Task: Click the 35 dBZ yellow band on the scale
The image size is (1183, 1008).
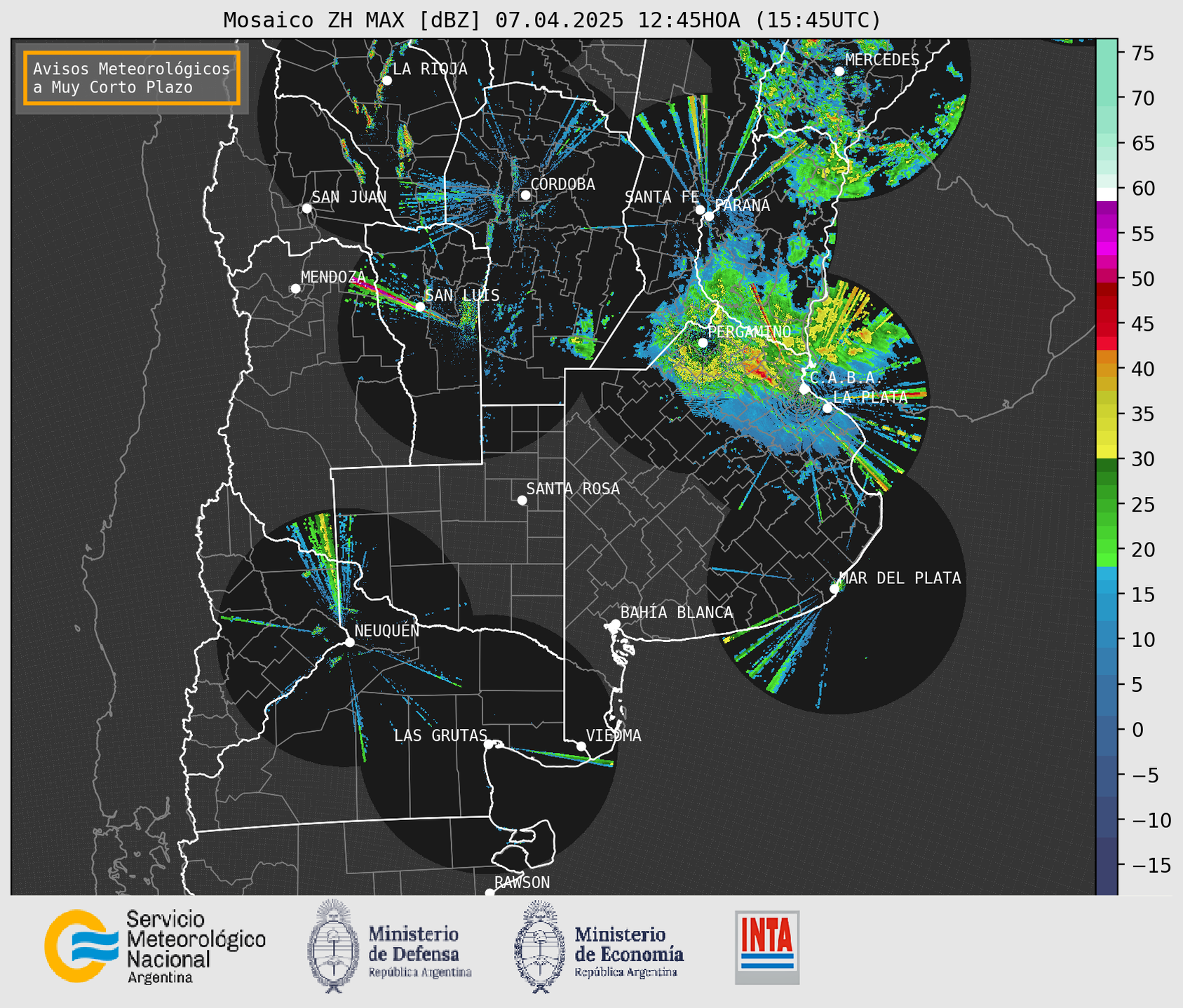Action: click(1106, 414)
